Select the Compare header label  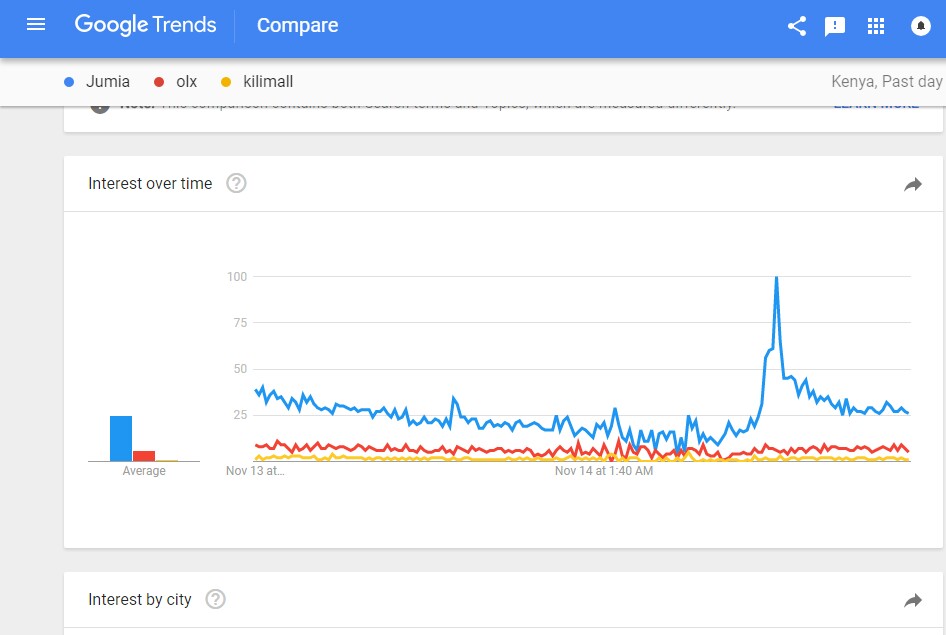point(297,25)
